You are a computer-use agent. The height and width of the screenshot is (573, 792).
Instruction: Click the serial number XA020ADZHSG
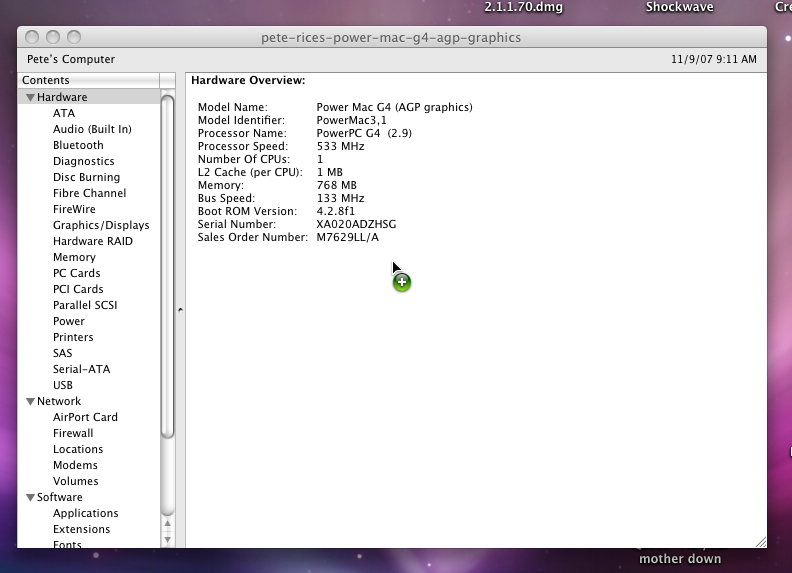[356, 224]
